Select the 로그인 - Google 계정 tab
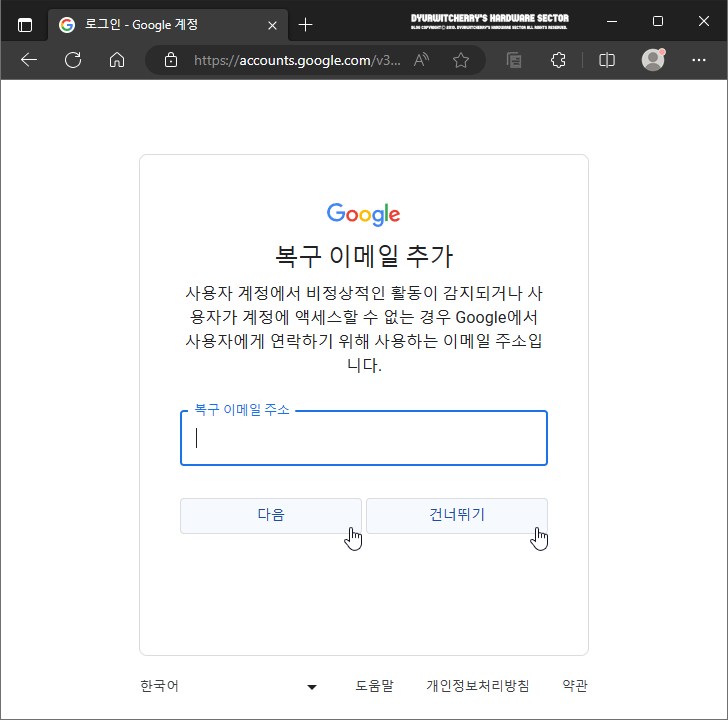Image resolution: width=728 pixels, height=720 pixels. [x=168, y=25]
